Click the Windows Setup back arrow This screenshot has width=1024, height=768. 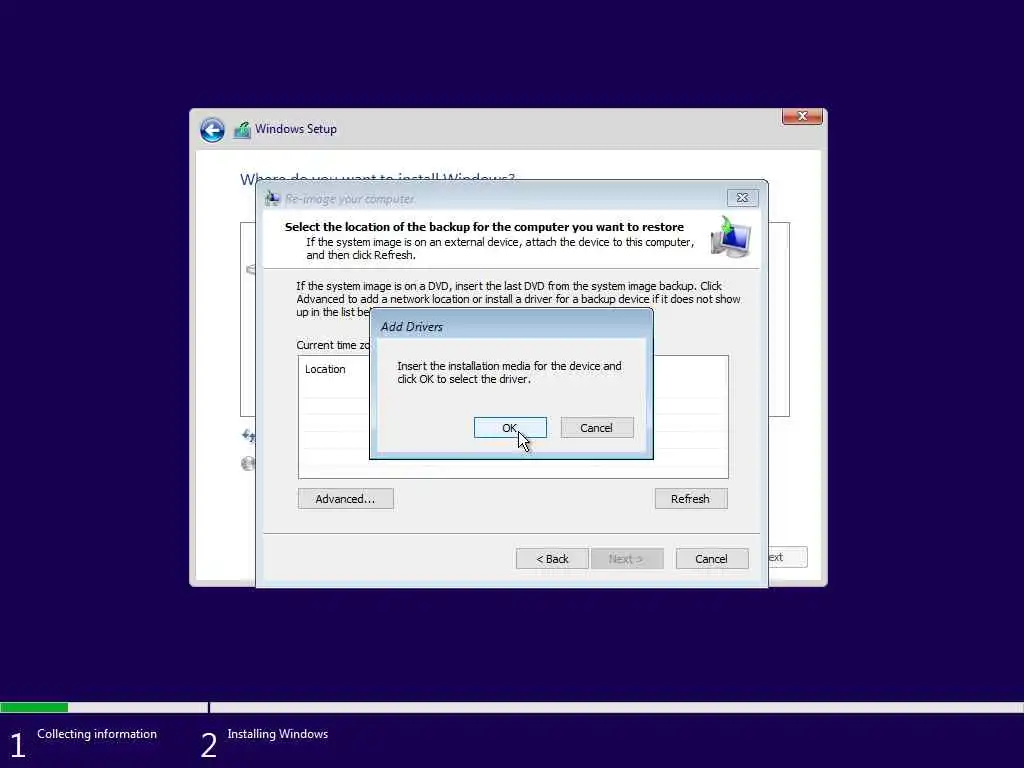tap(212, 129)
